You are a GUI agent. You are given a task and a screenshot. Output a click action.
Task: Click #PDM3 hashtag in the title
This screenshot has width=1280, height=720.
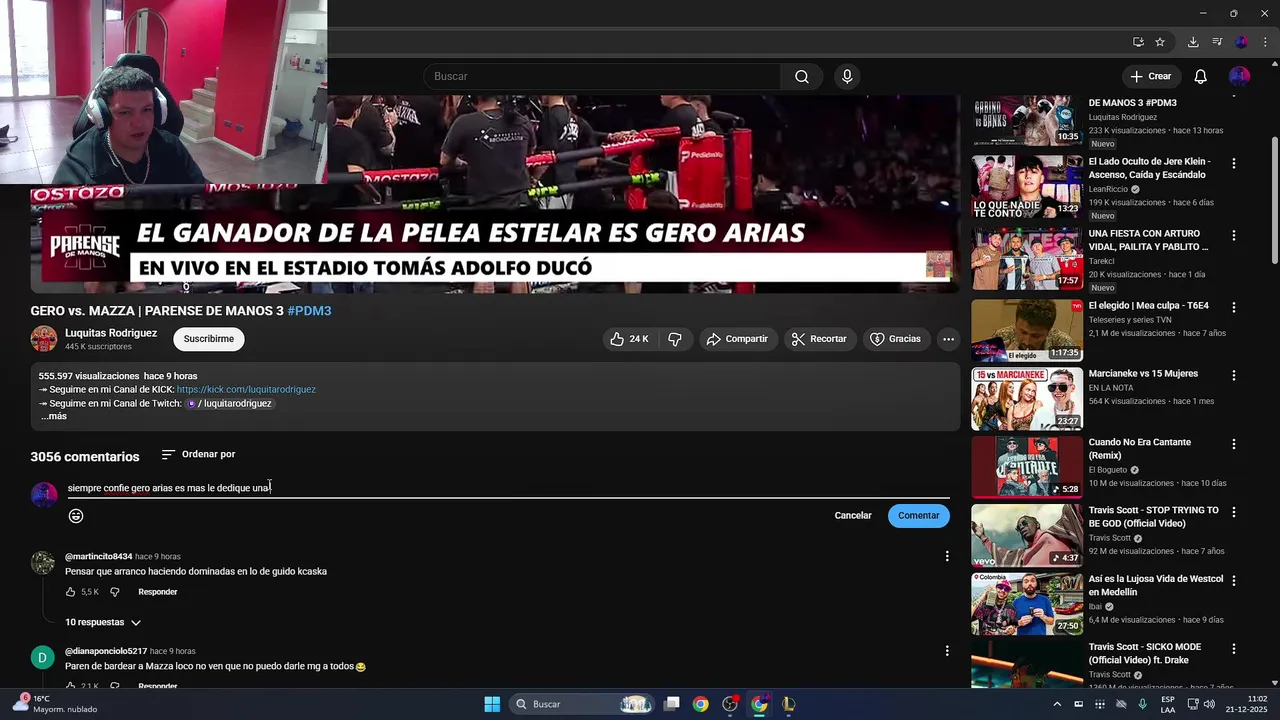coord(309,311)
